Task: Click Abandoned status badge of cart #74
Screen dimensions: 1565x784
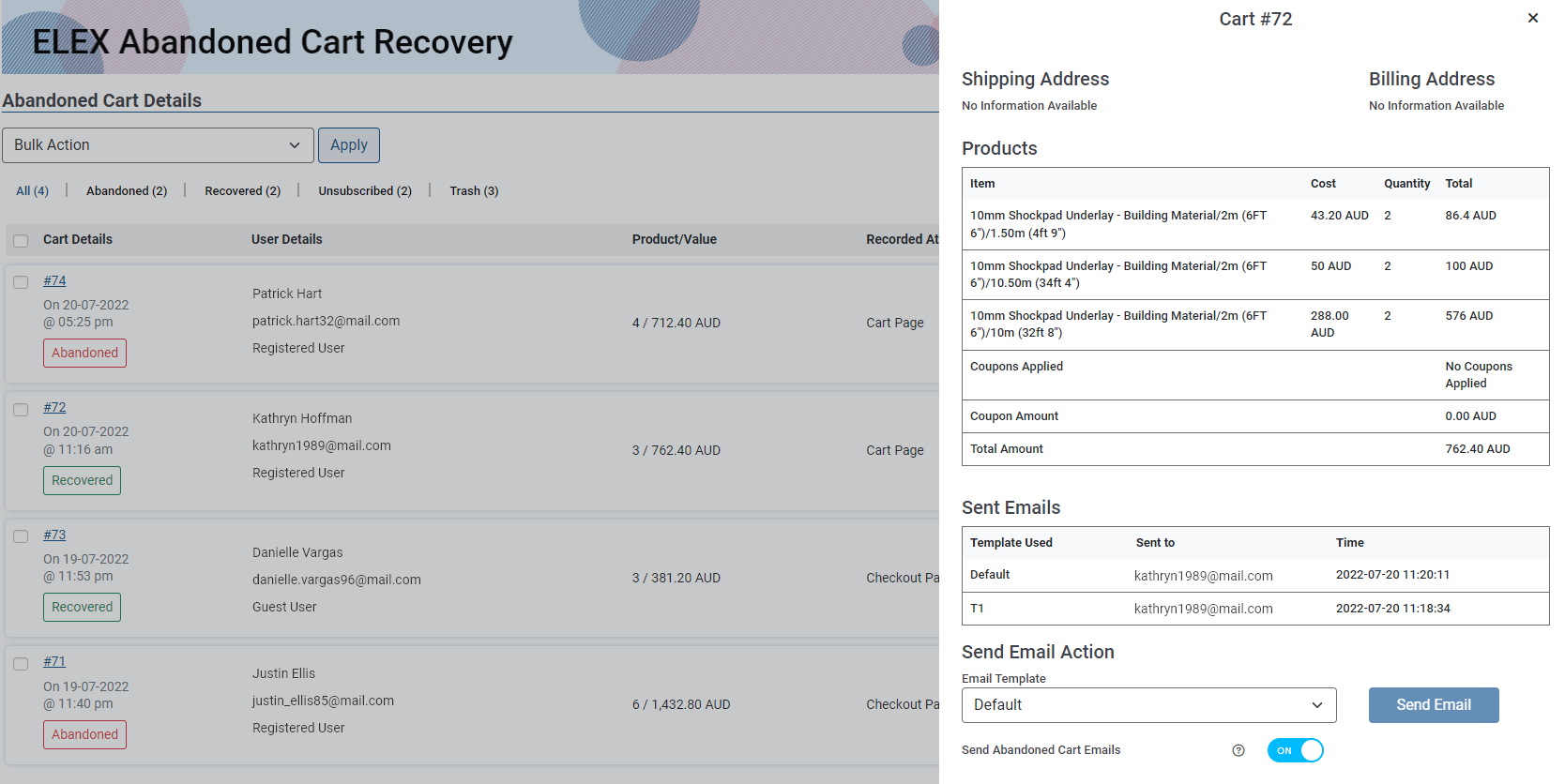Action: click(x=84, y=353)
